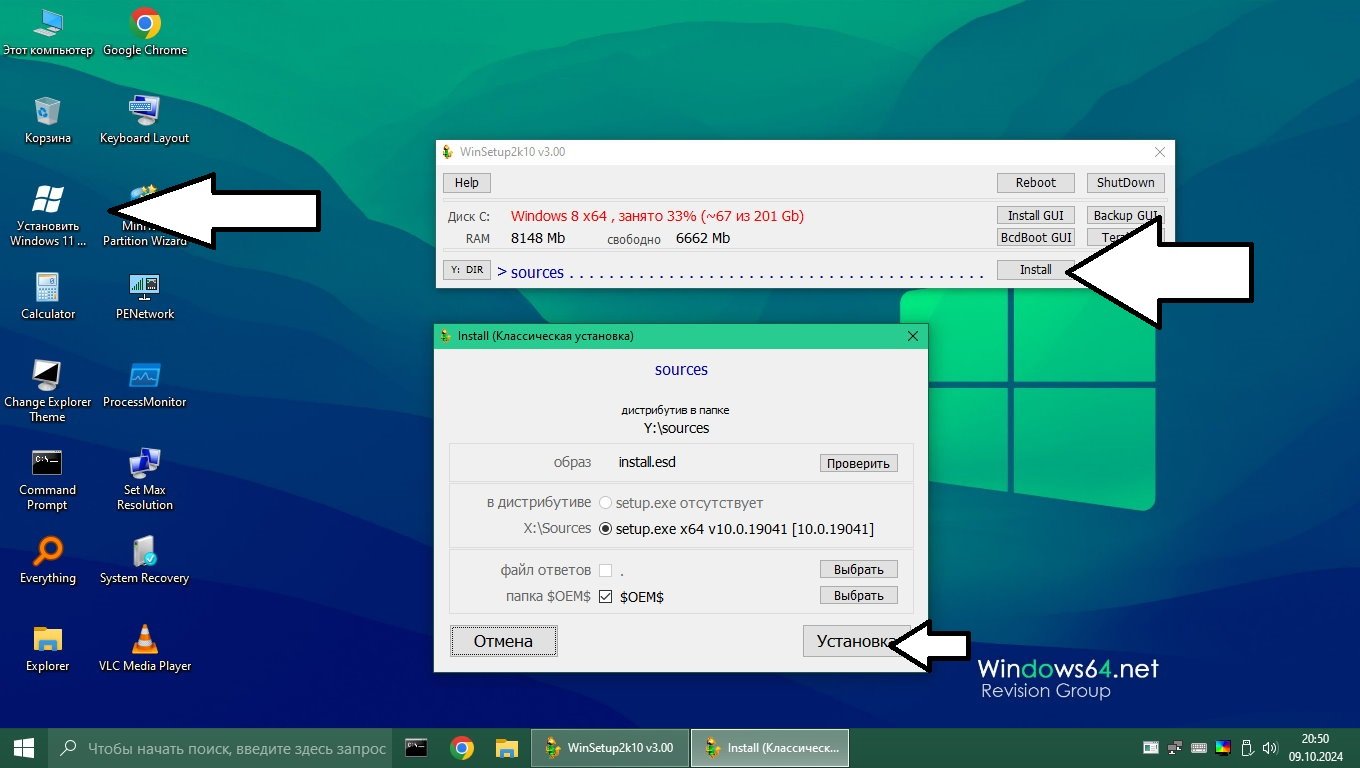This screenshot has width=1360, height=768.
Task: Launch Google Chrome from the desktop
Action: coord(146,24)
